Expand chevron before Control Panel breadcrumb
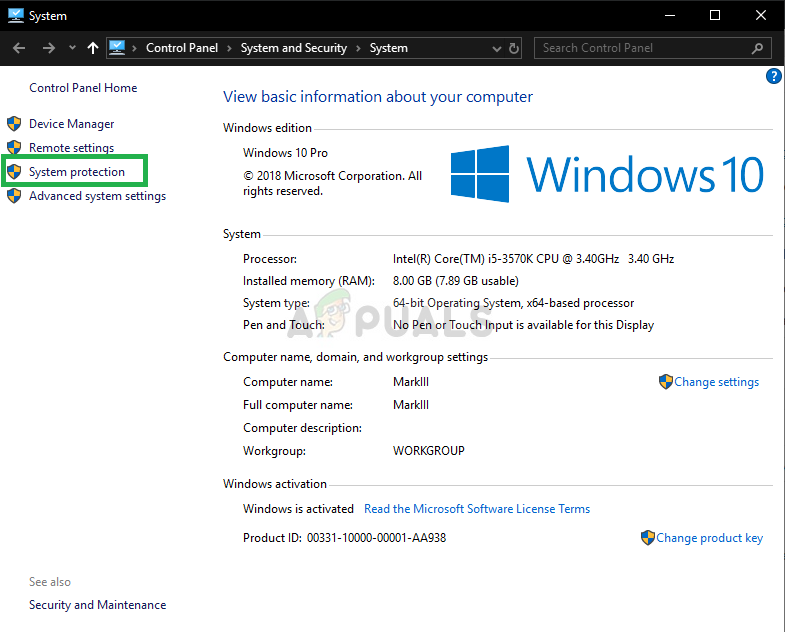 point(134,48)
